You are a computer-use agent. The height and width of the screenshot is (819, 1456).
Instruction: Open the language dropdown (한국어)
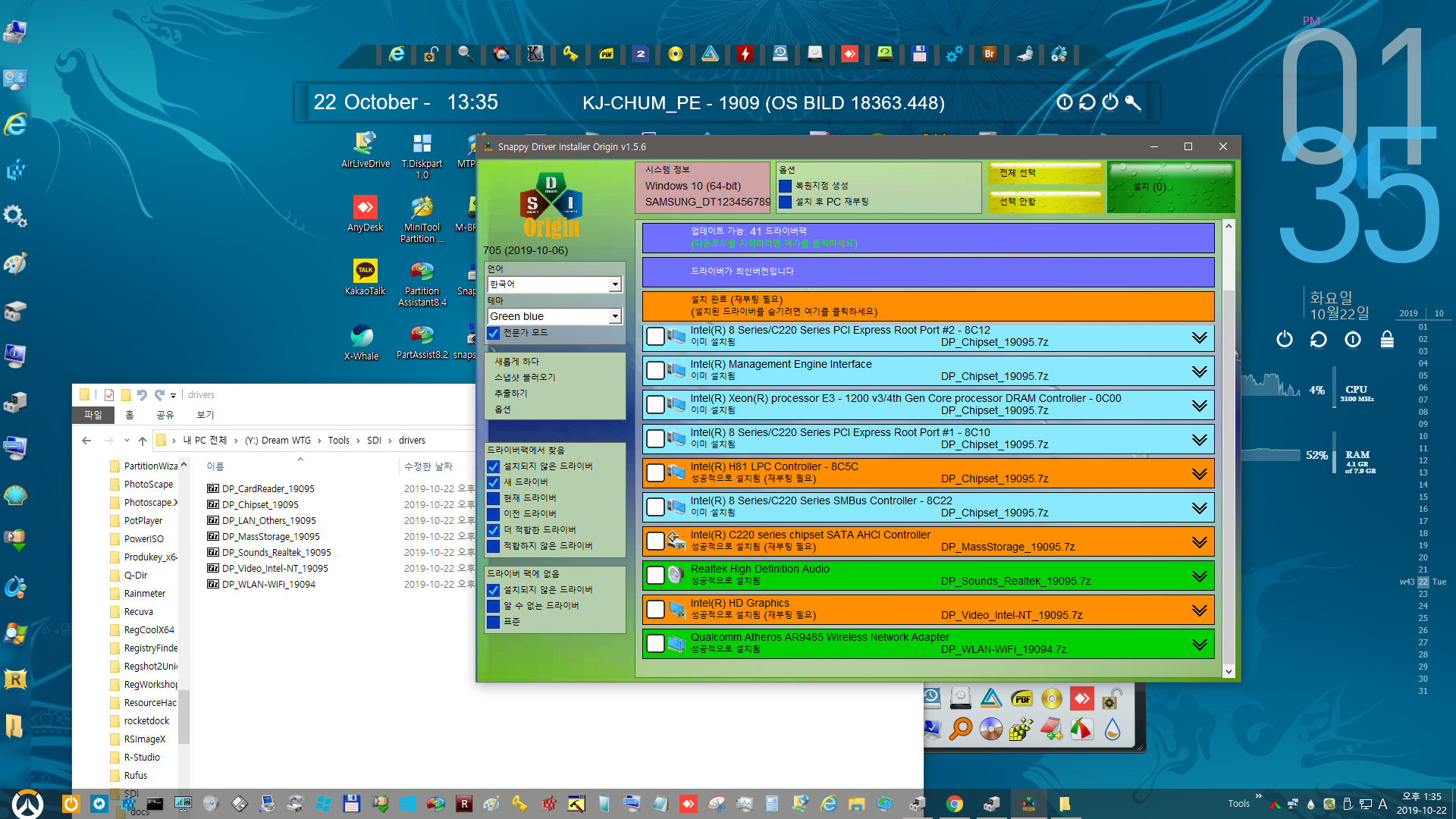point(554,284)
